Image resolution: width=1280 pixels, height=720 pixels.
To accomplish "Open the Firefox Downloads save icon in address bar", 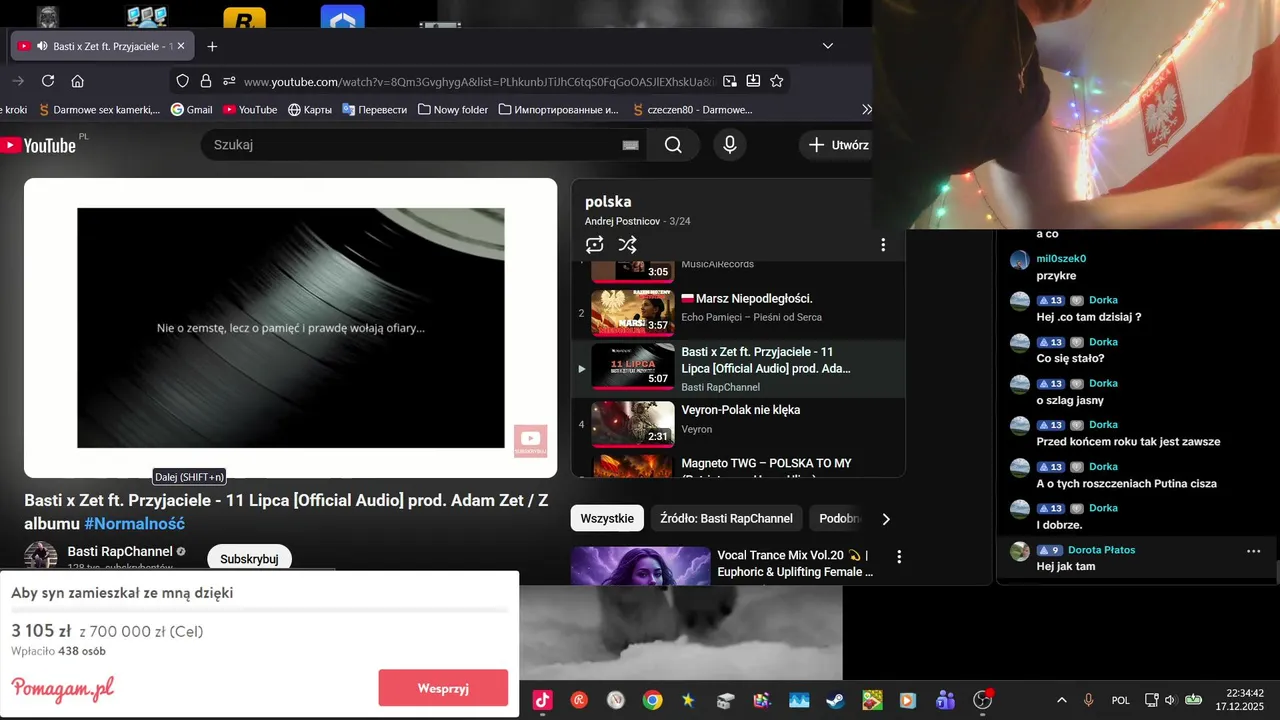I will (x=753, y=81).
